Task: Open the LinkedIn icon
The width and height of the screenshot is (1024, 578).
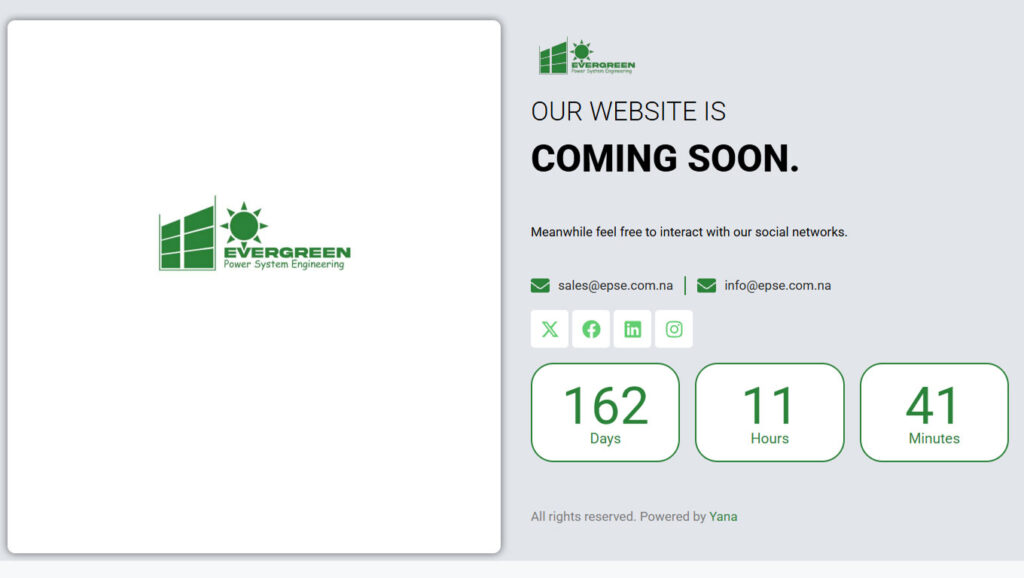Action: 632,328
